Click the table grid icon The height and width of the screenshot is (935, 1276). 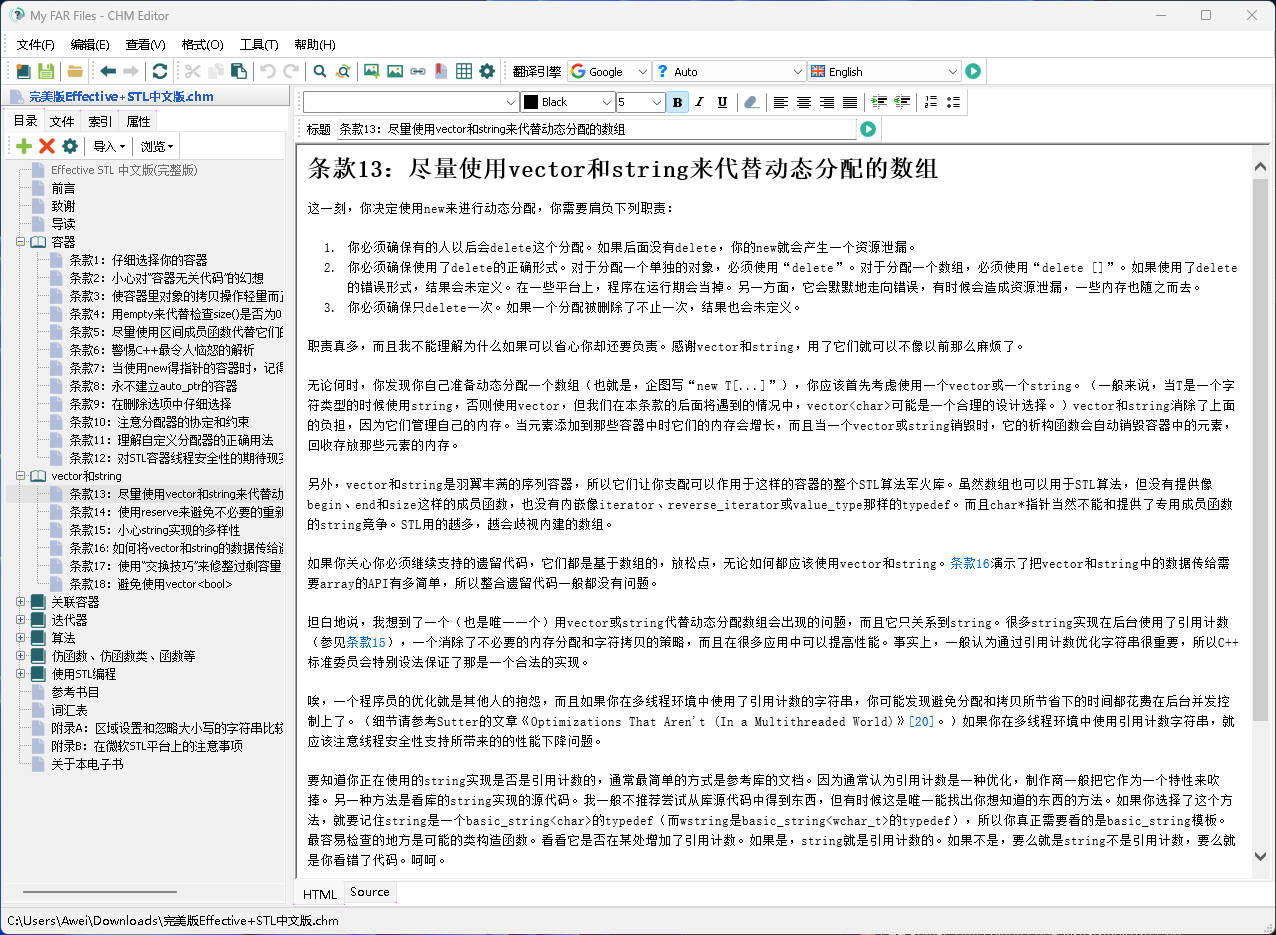click(464, 71)
